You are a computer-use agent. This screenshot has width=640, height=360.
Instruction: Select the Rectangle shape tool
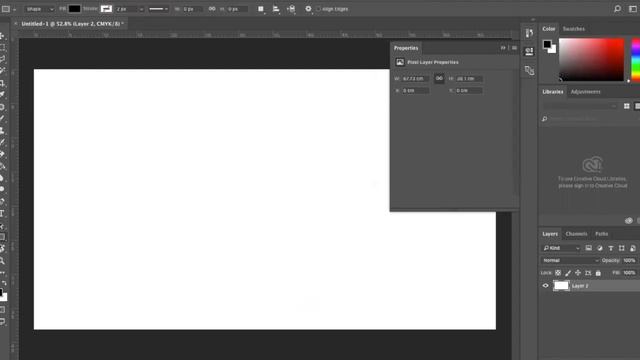coord(2,237)
